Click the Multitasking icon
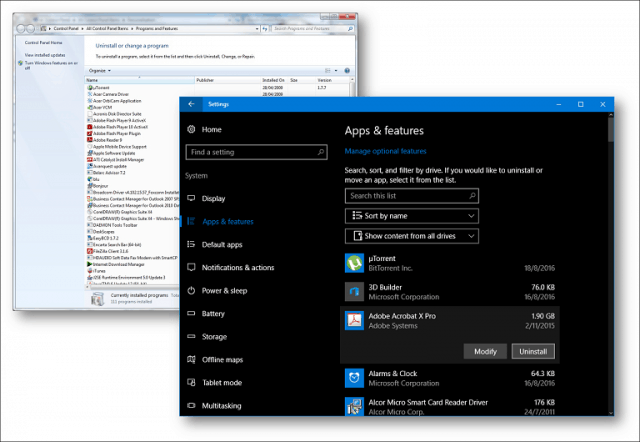The image size is (640, 442). 191,405
